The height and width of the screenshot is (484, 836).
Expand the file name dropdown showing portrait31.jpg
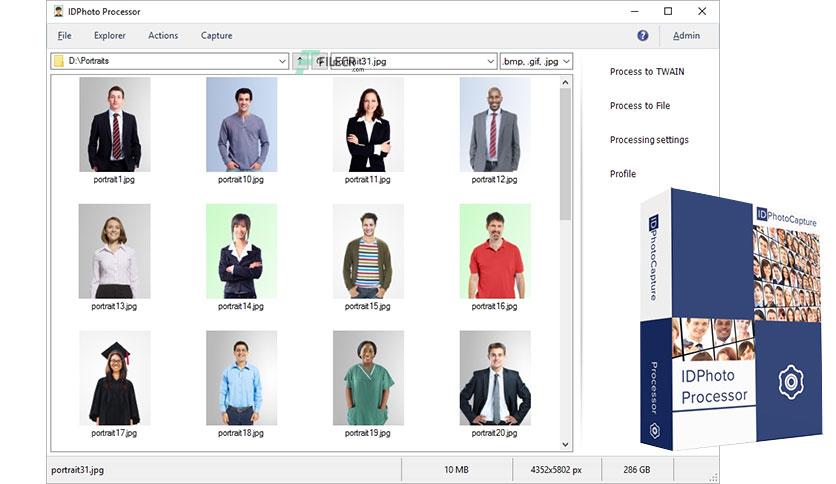[491, 61]
